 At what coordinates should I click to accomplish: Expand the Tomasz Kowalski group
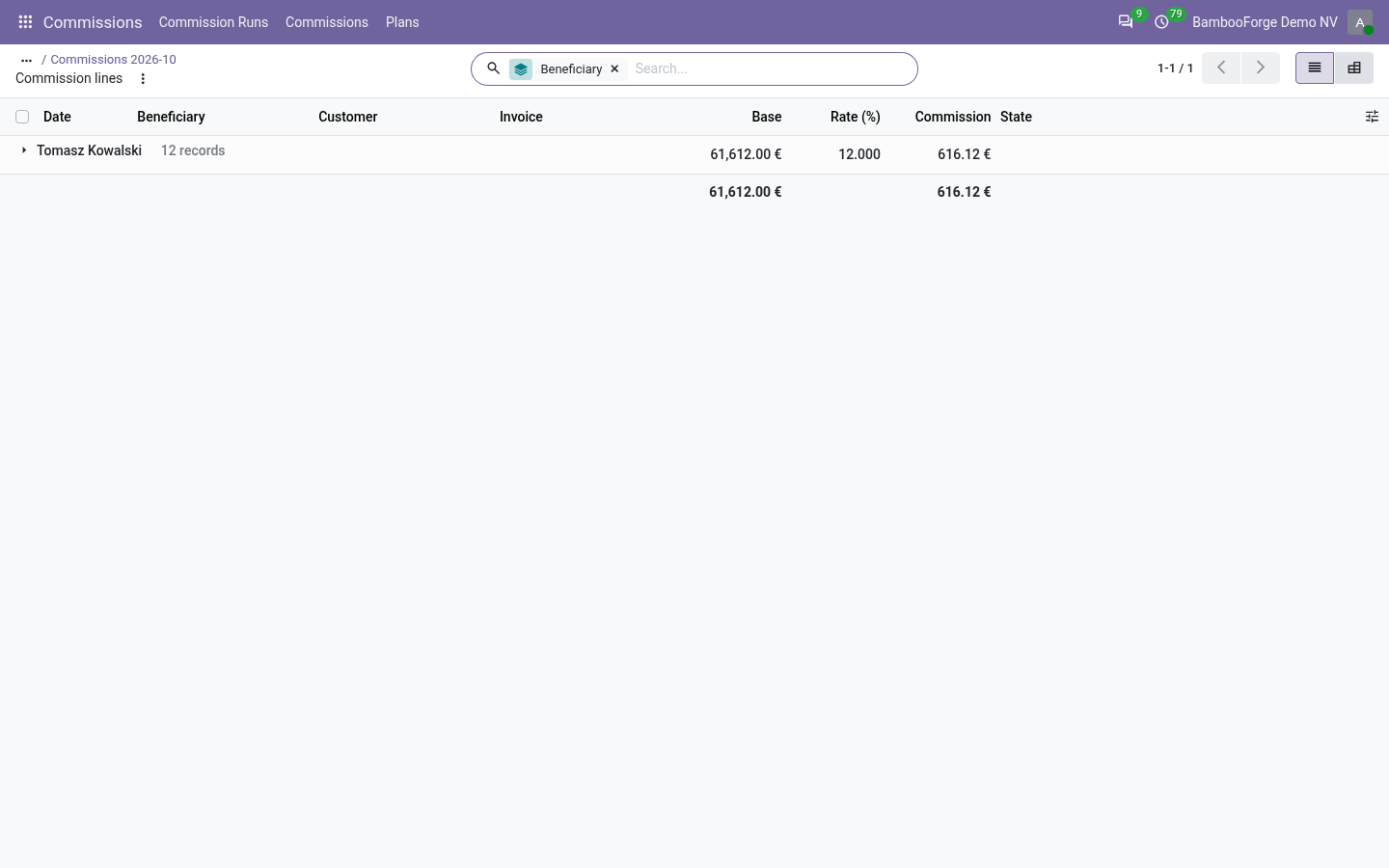24,150
